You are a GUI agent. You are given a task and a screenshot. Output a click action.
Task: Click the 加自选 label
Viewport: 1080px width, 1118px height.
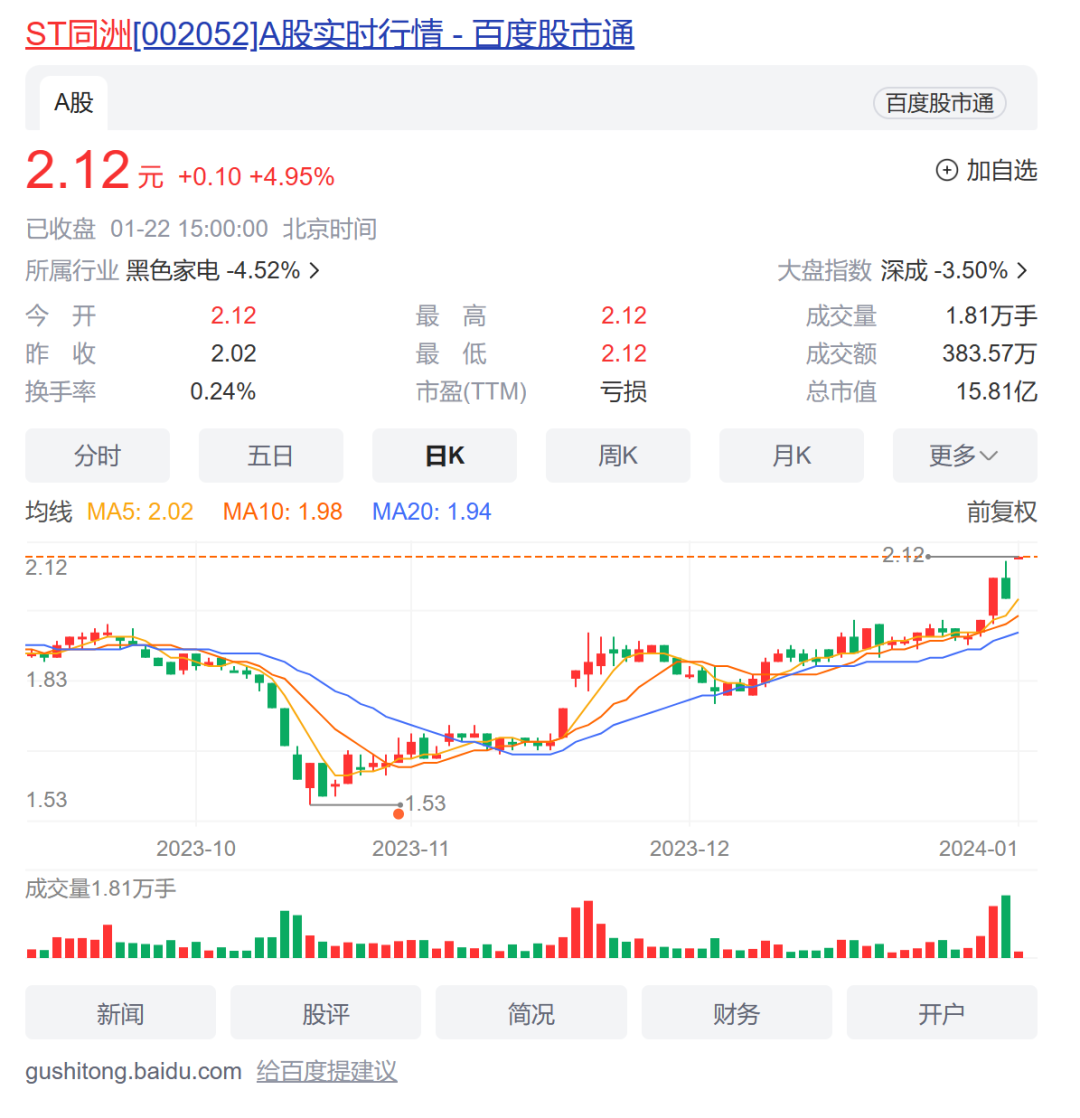coord(1001,170)
